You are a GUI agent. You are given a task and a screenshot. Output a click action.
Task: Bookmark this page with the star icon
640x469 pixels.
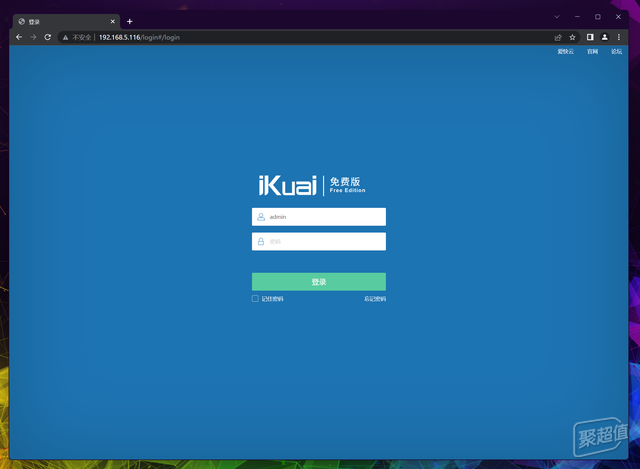pos(572,38)
